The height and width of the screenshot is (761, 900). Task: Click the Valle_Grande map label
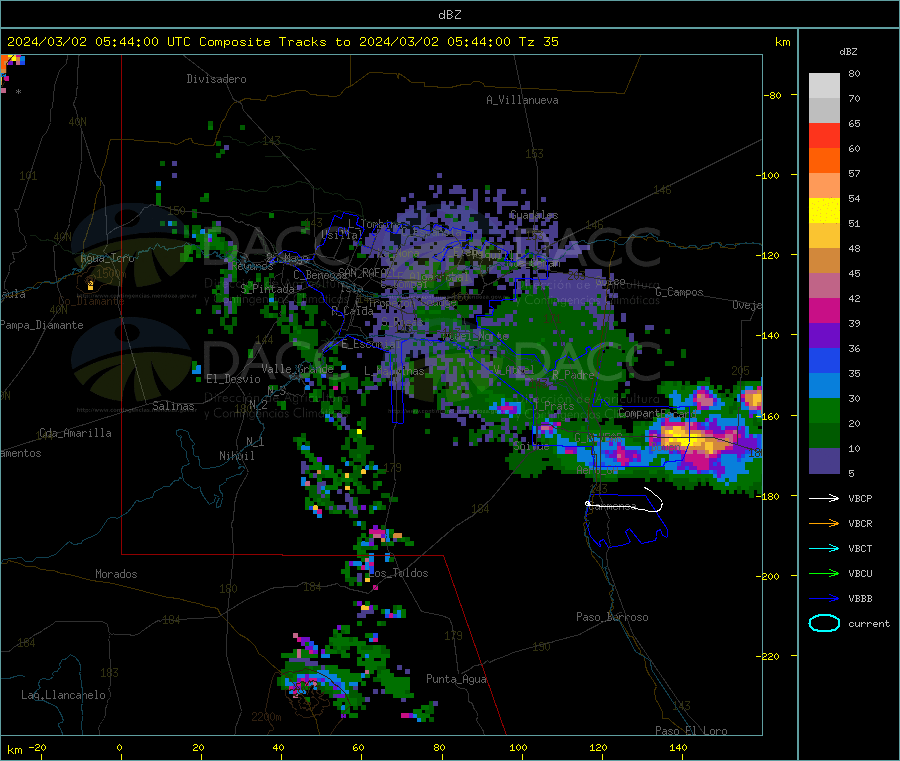(x=297, y=369)
